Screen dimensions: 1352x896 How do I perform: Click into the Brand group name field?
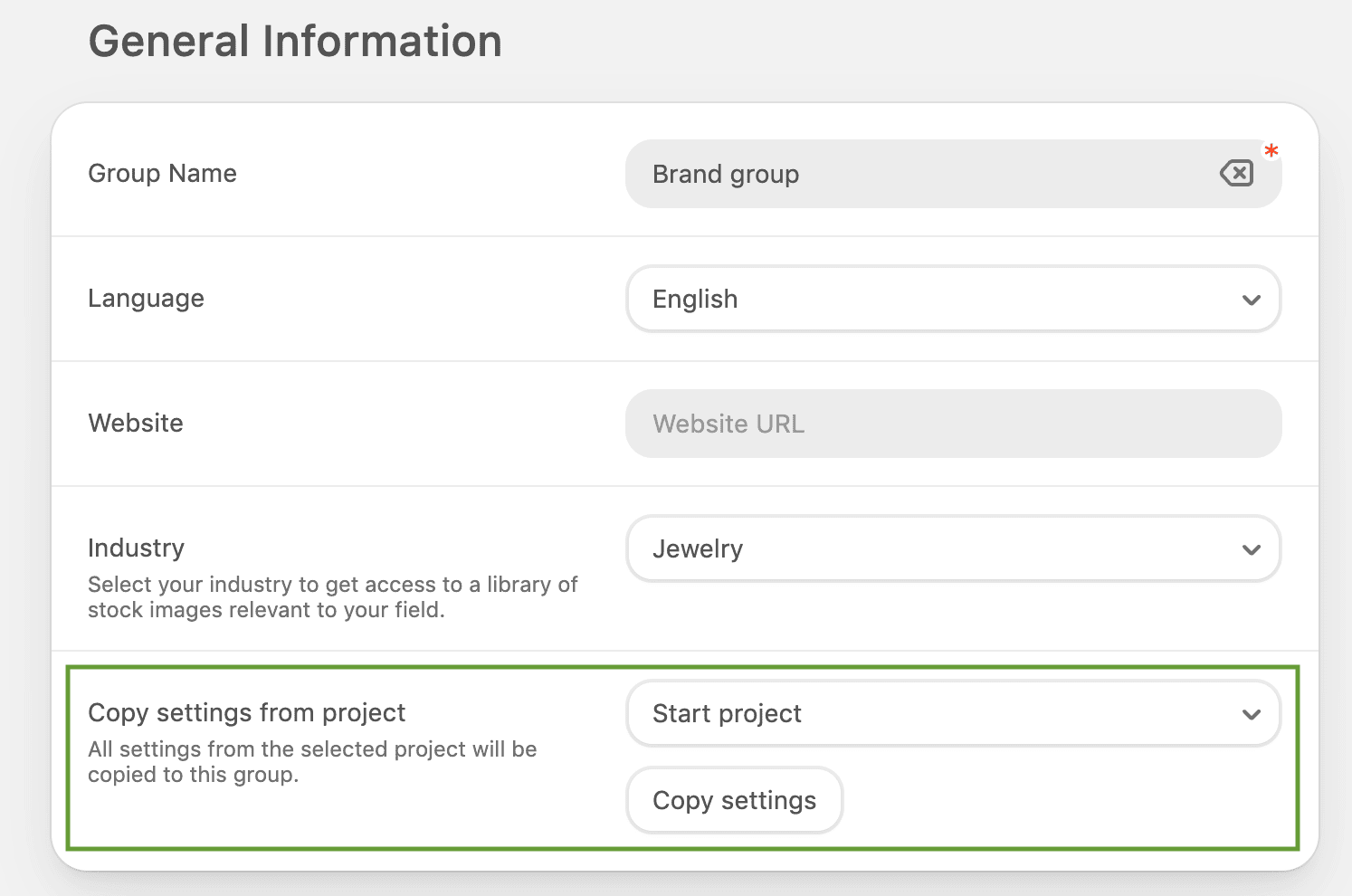[x=923, y=174]
